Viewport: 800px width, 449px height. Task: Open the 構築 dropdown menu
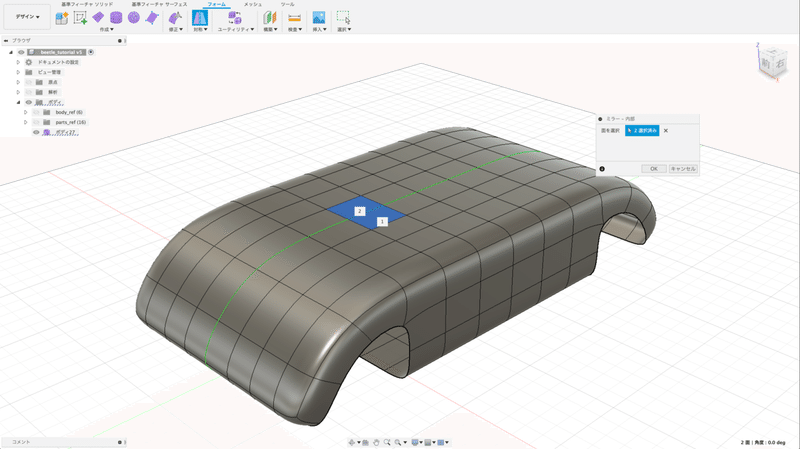(270, 30)
